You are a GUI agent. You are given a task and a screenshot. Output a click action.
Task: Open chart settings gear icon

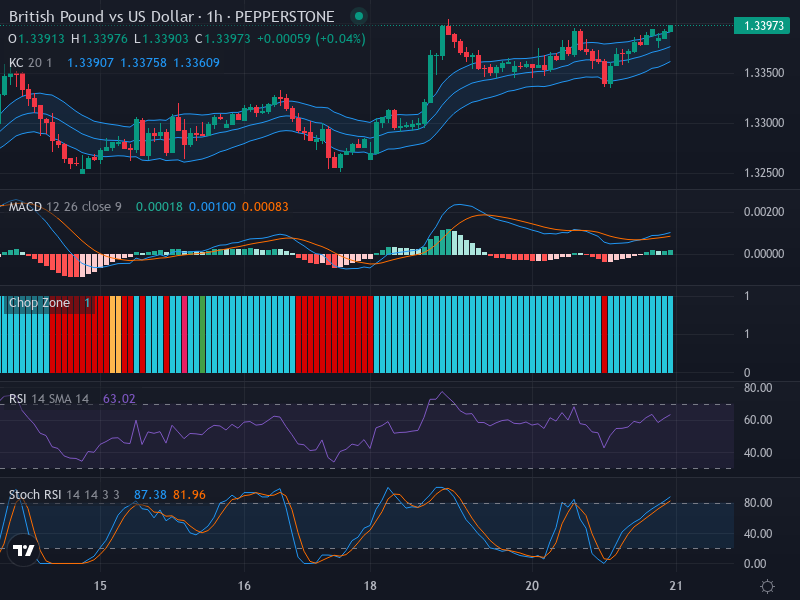click(767, 586)
